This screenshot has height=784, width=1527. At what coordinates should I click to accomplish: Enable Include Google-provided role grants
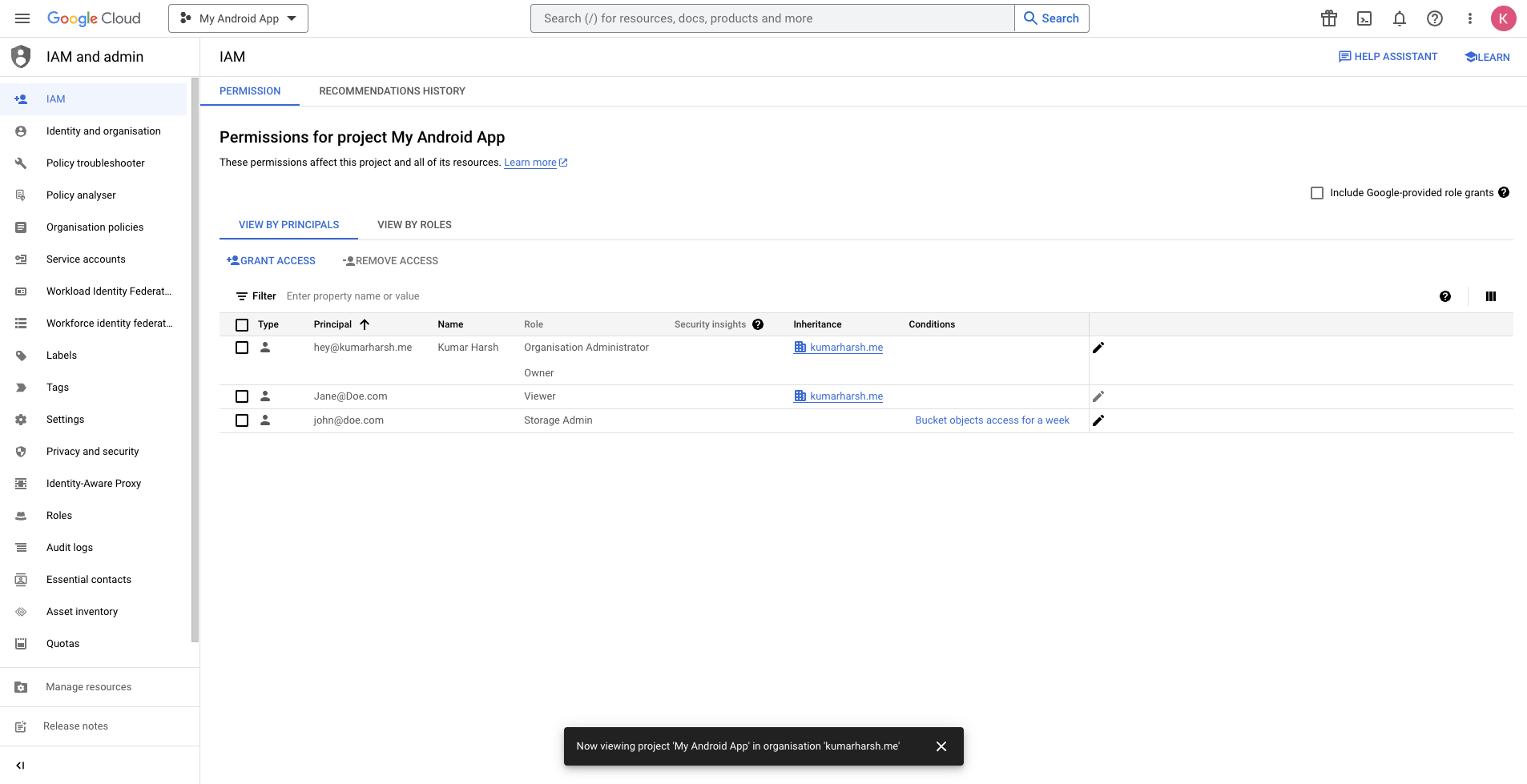[x=1316, y=192]
